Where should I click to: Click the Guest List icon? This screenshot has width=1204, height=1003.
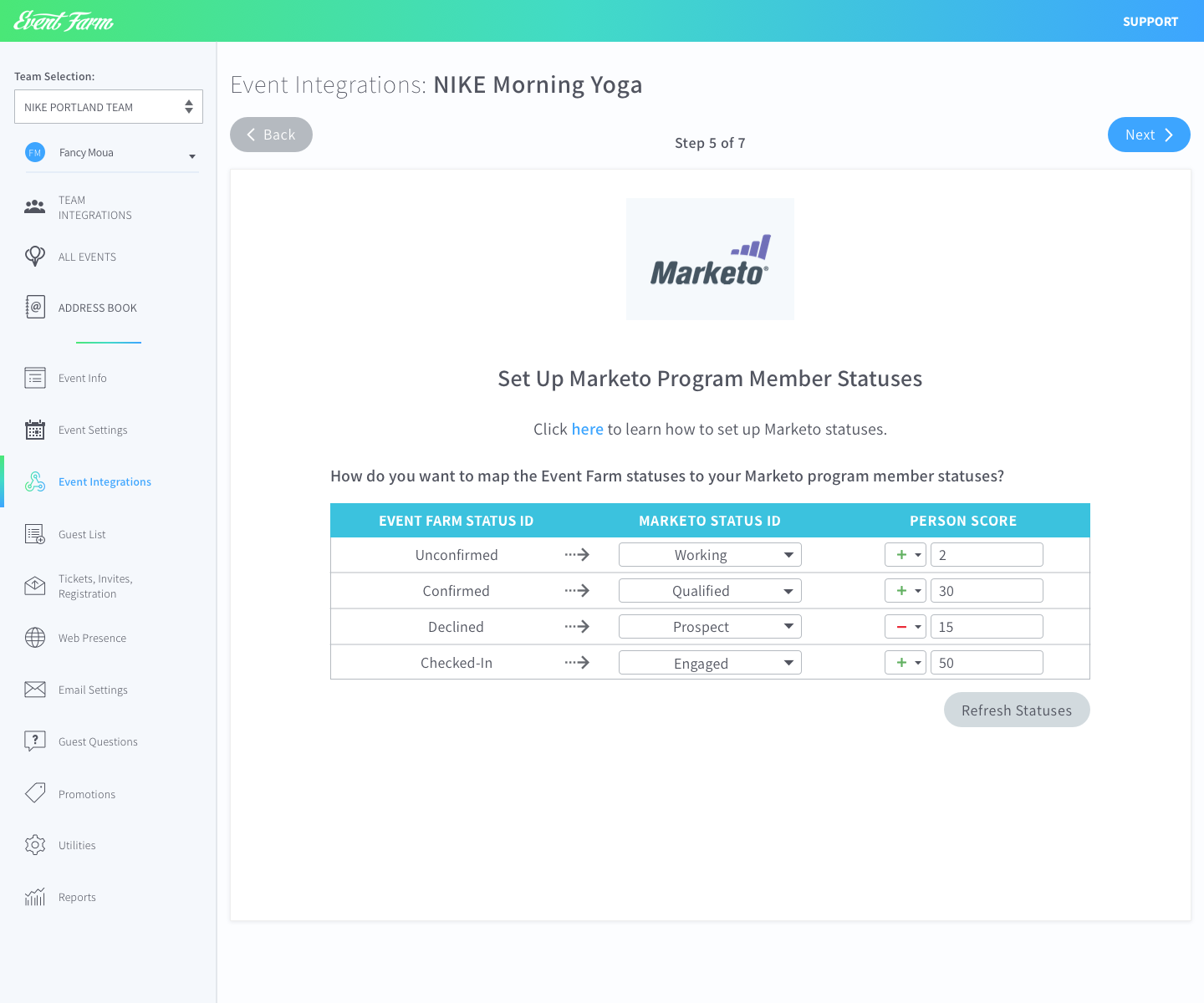tap(35, 534)
